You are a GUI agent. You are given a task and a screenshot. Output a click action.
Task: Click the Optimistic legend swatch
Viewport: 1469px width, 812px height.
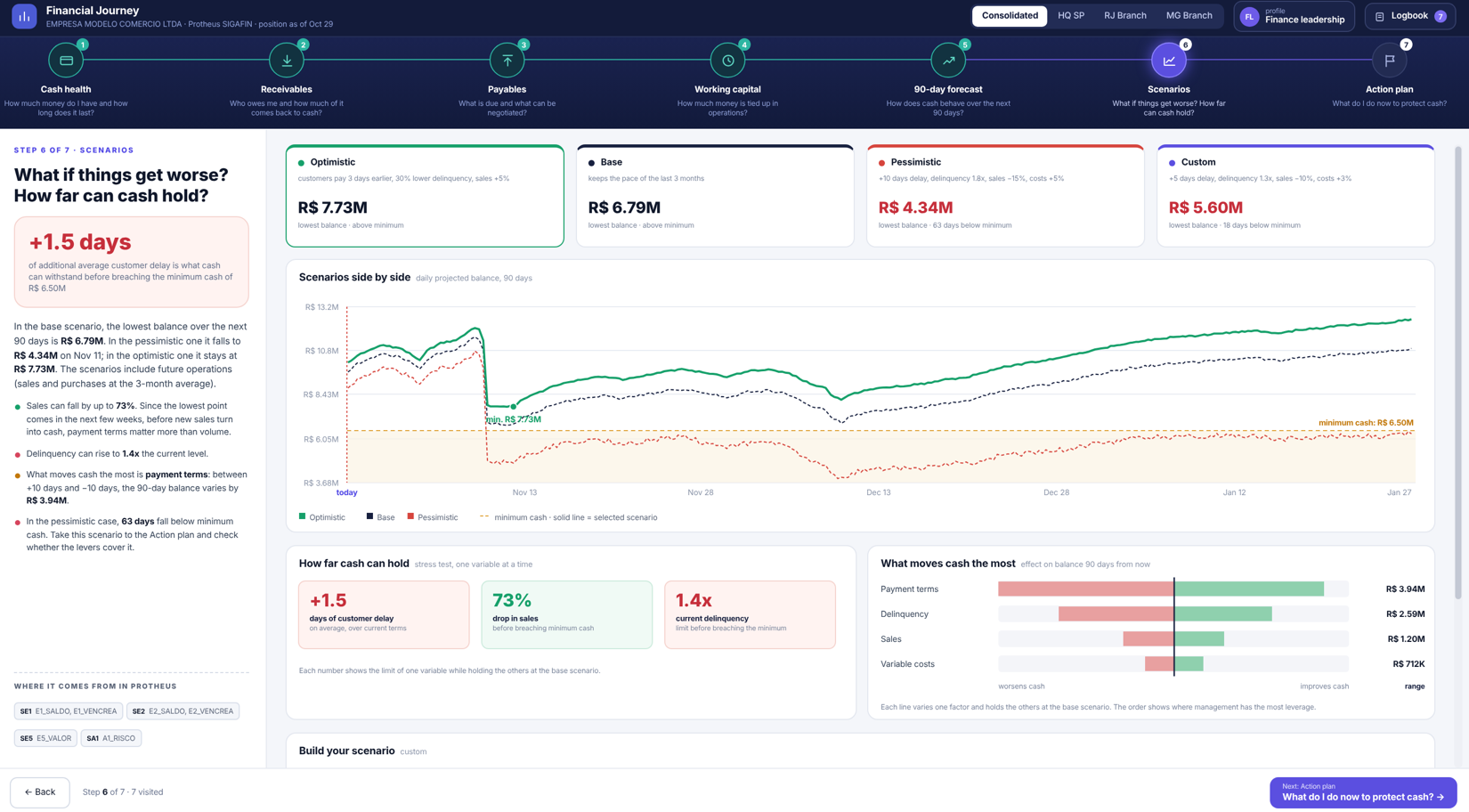[303, 516]
